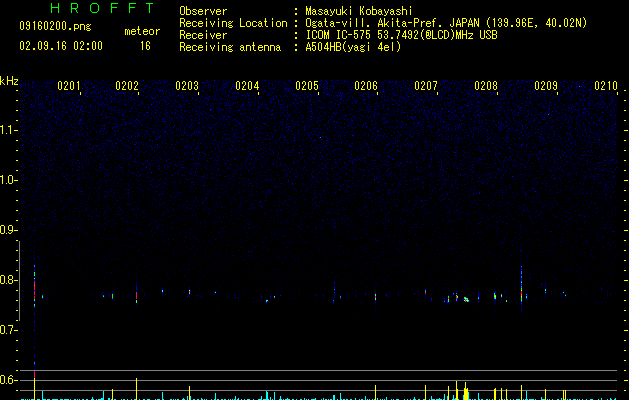This screenshot has width=629, height=400.
Task: Click the 0203 time marker
Action: pyautogui.click(x=187, y=86)
